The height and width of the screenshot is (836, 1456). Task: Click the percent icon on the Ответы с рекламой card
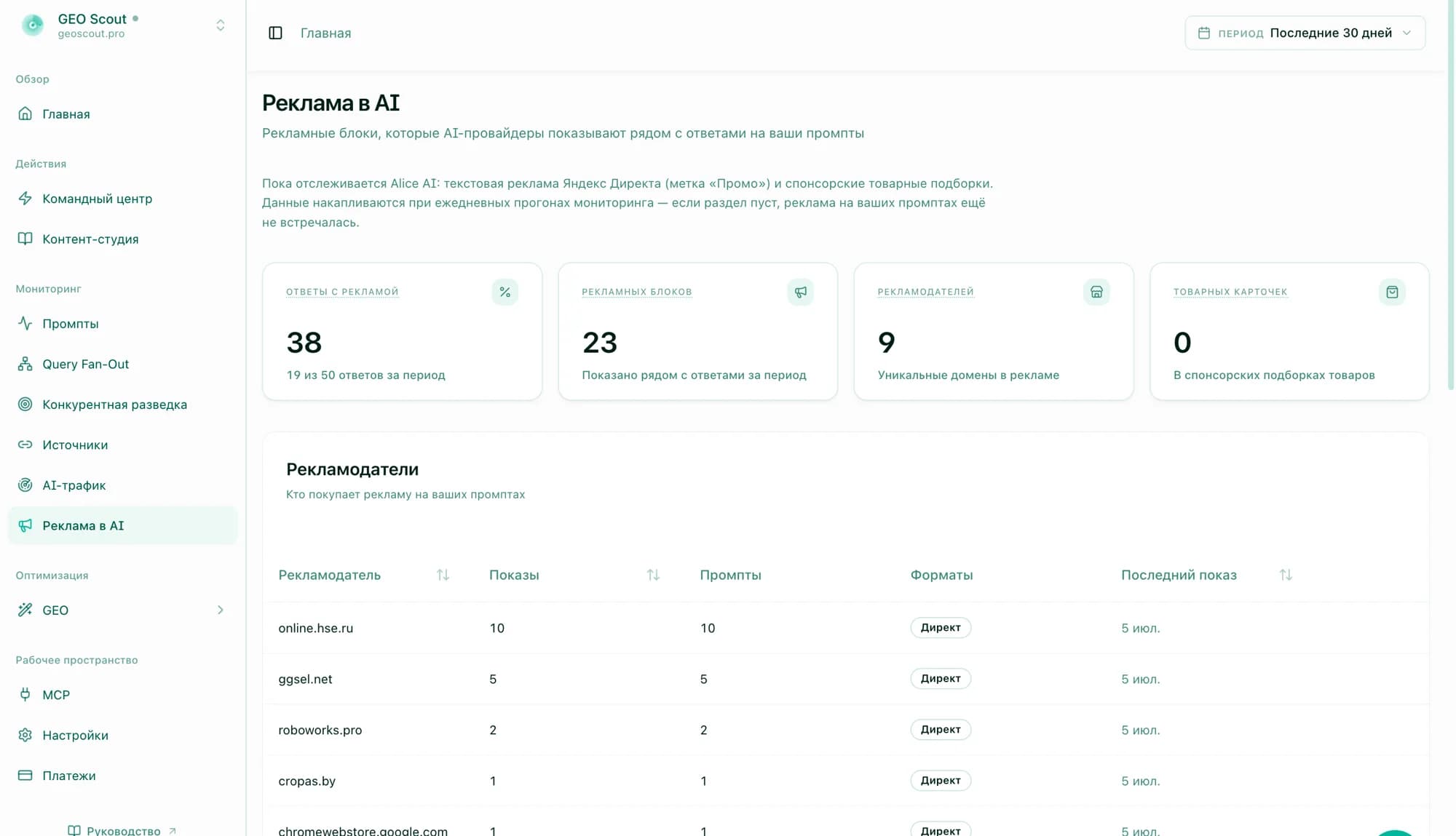[x=505, y=292]
